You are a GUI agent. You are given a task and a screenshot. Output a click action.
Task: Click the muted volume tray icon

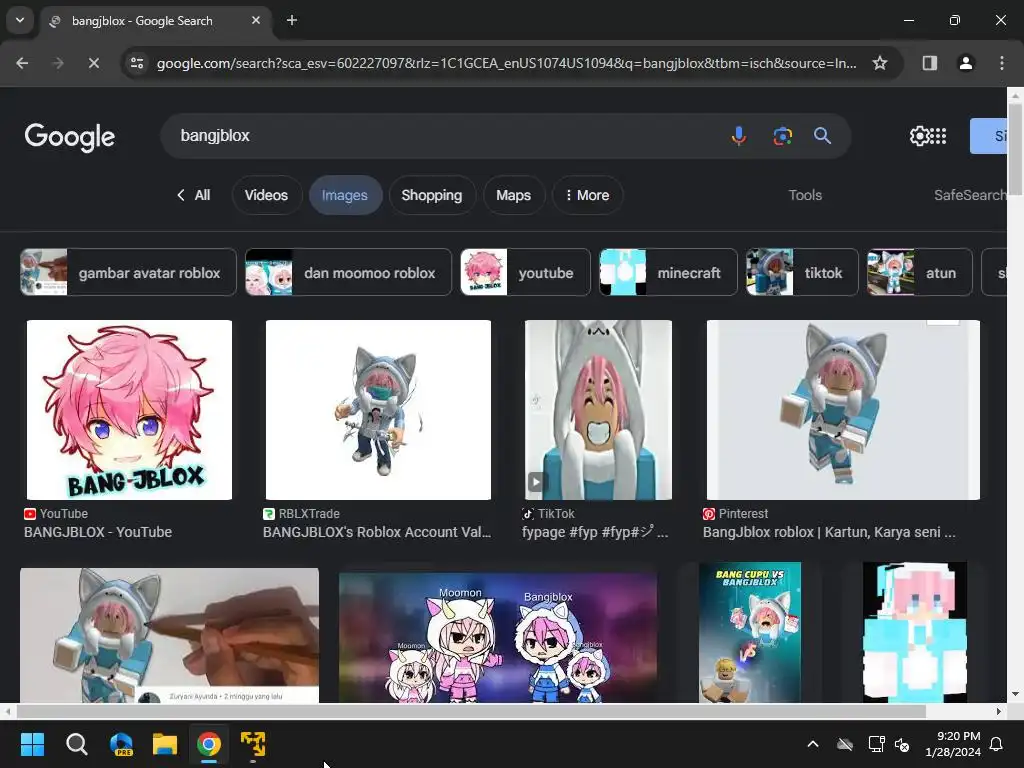point(902,744)
